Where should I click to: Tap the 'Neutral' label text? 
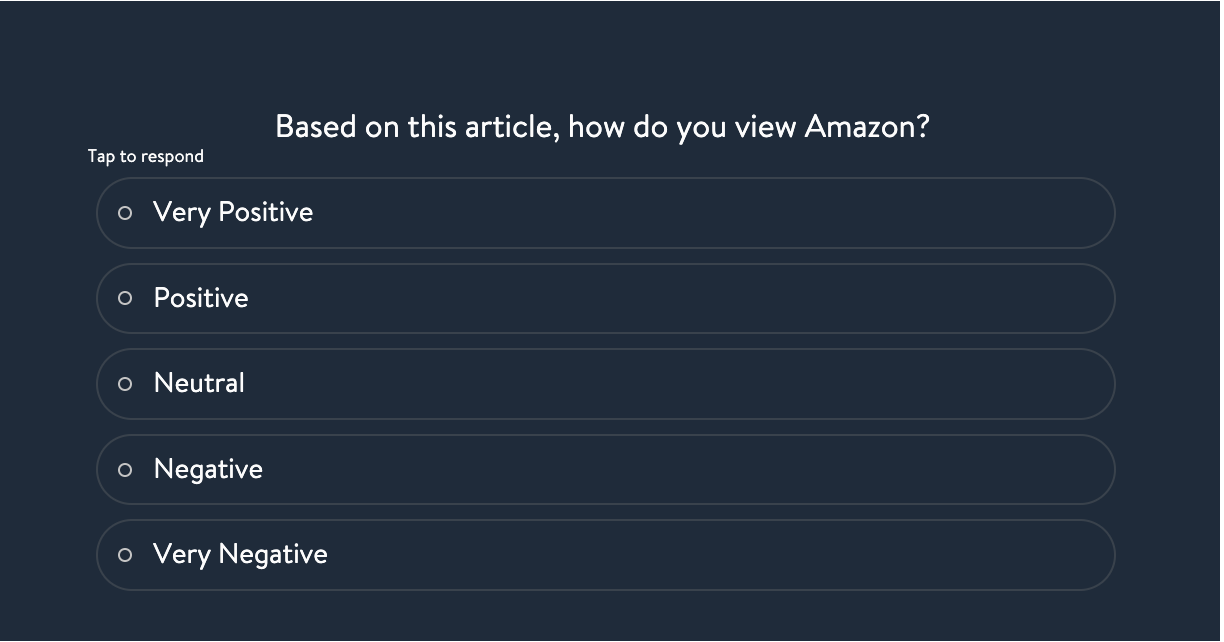[199, 383]
